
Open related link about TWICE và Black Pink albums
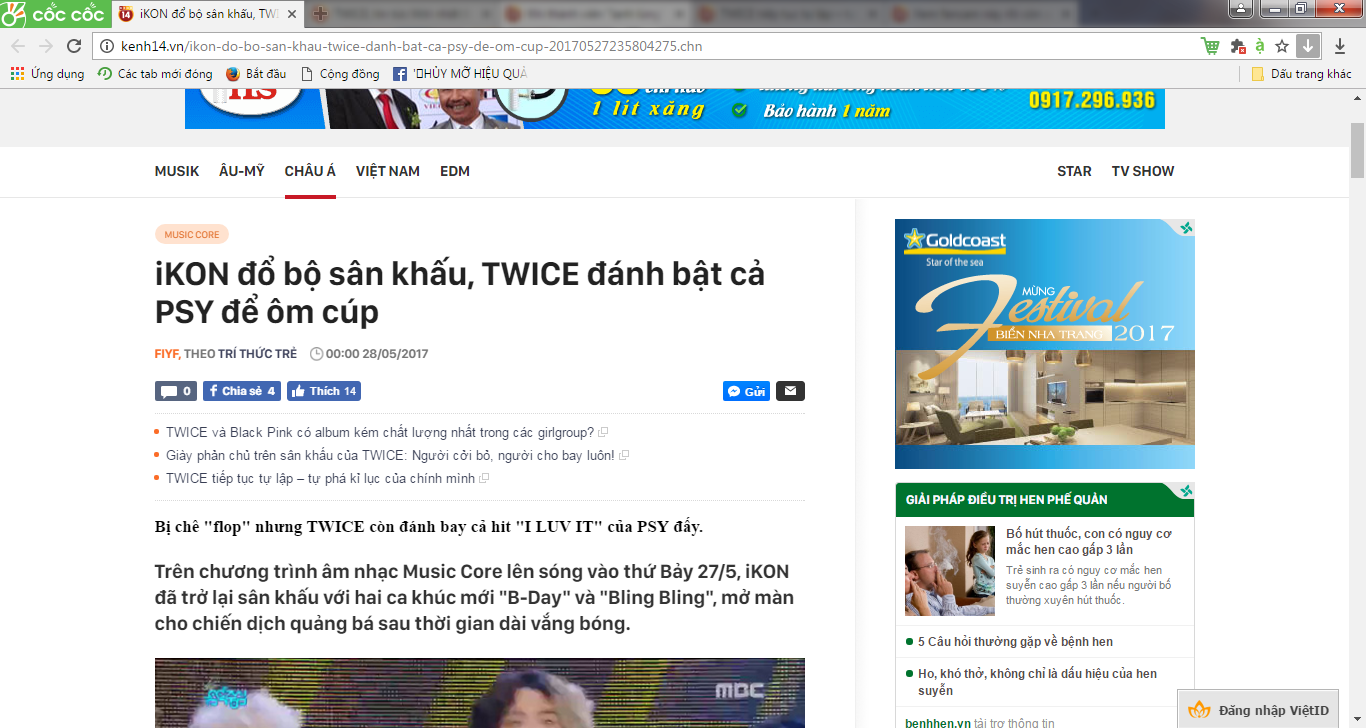380,433
